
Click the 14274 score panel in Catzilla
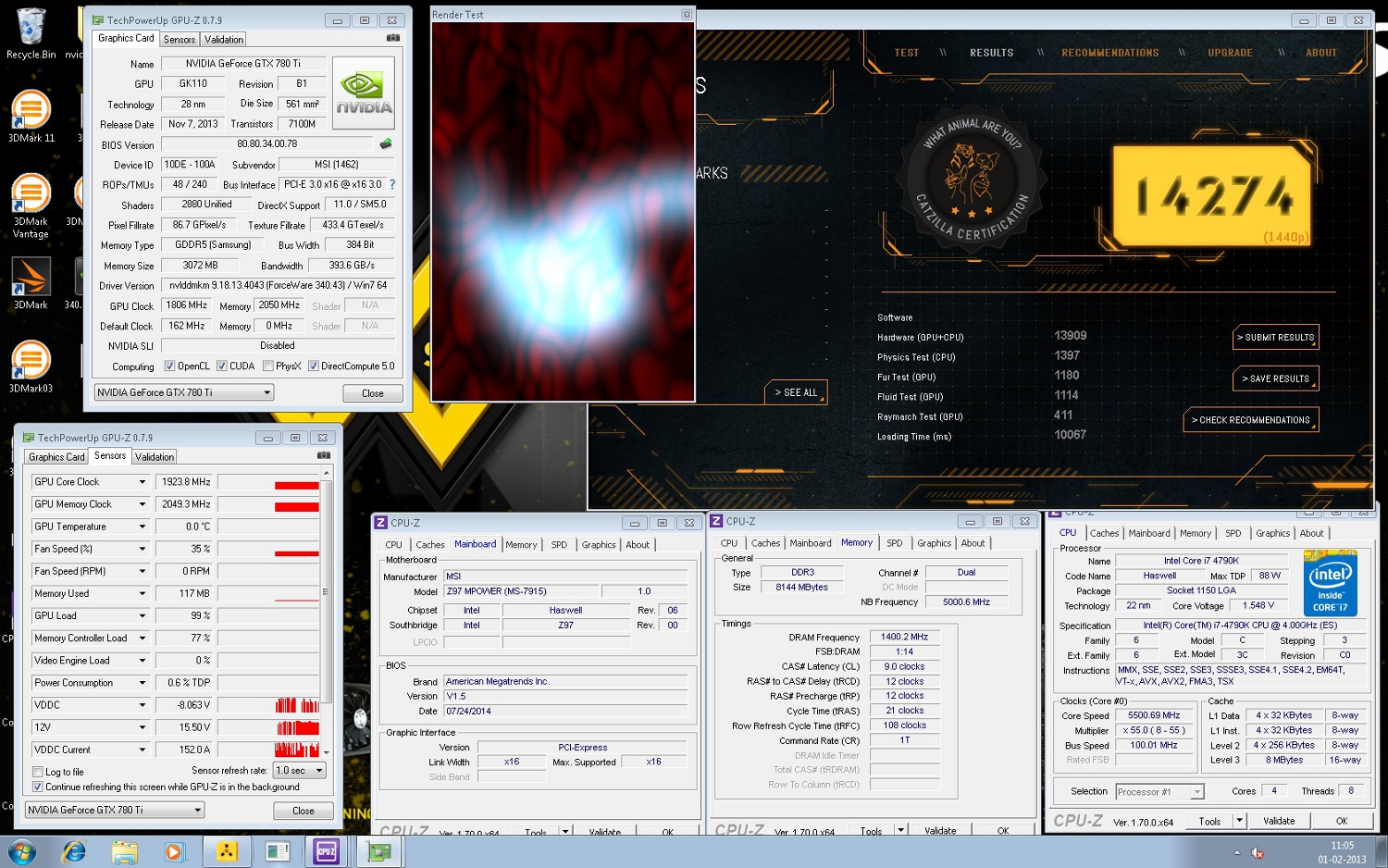point(1212,195)
